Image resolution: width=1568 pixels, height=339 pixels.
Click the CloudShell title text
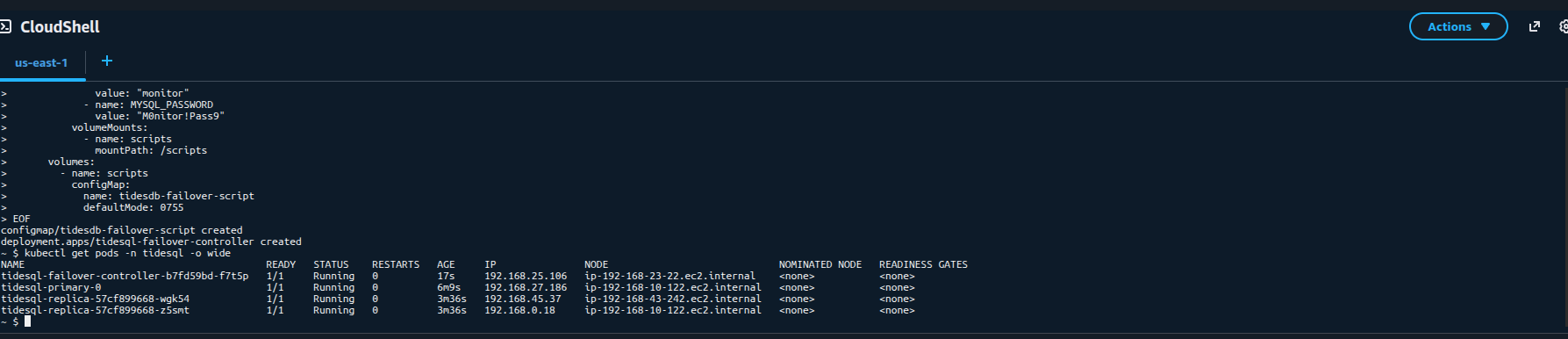[x=60, y=26]
